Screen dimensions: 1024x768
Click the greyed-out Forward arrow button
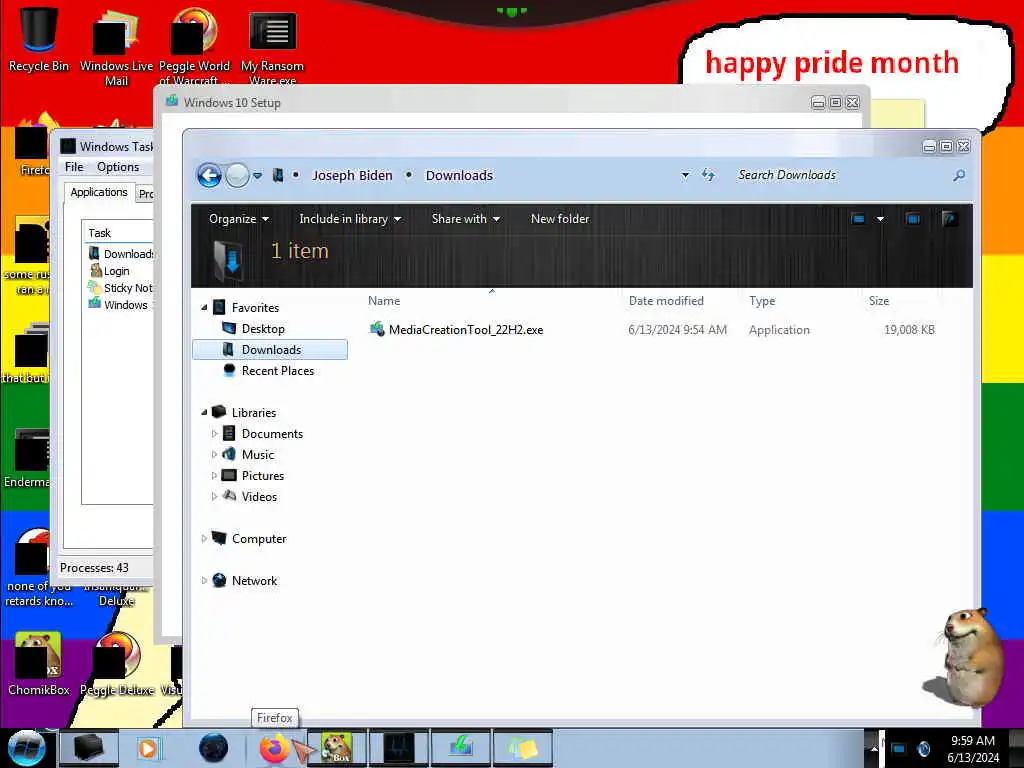(x=237, y=176)
